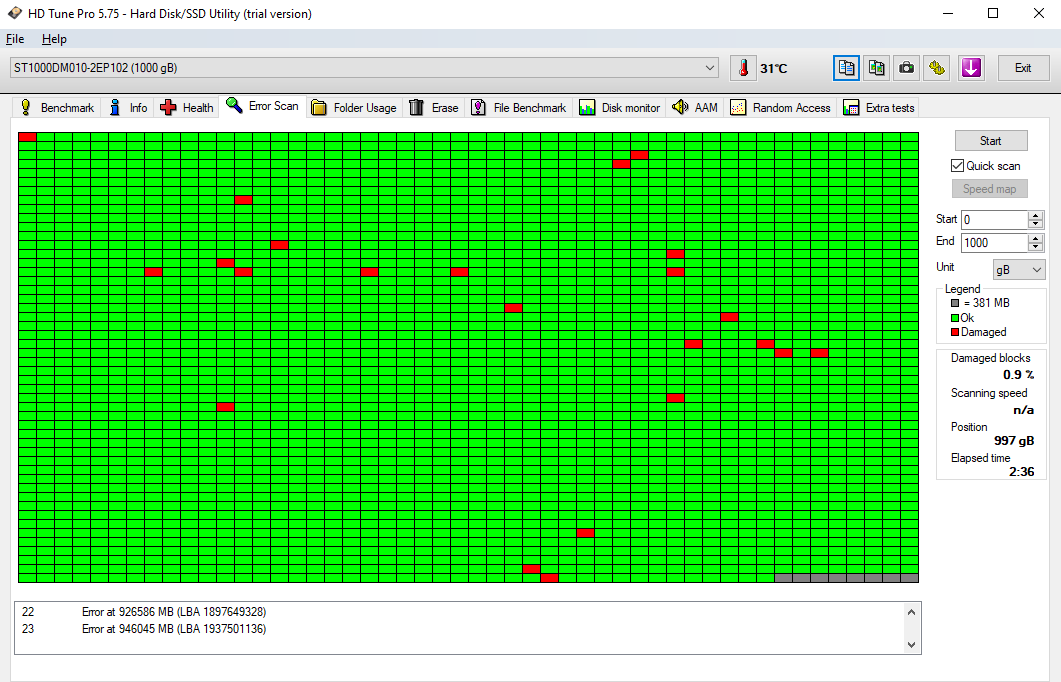Click the temperature thermometer icon
This screenshot has height=682, width=1061.
[x=743, y=68]
